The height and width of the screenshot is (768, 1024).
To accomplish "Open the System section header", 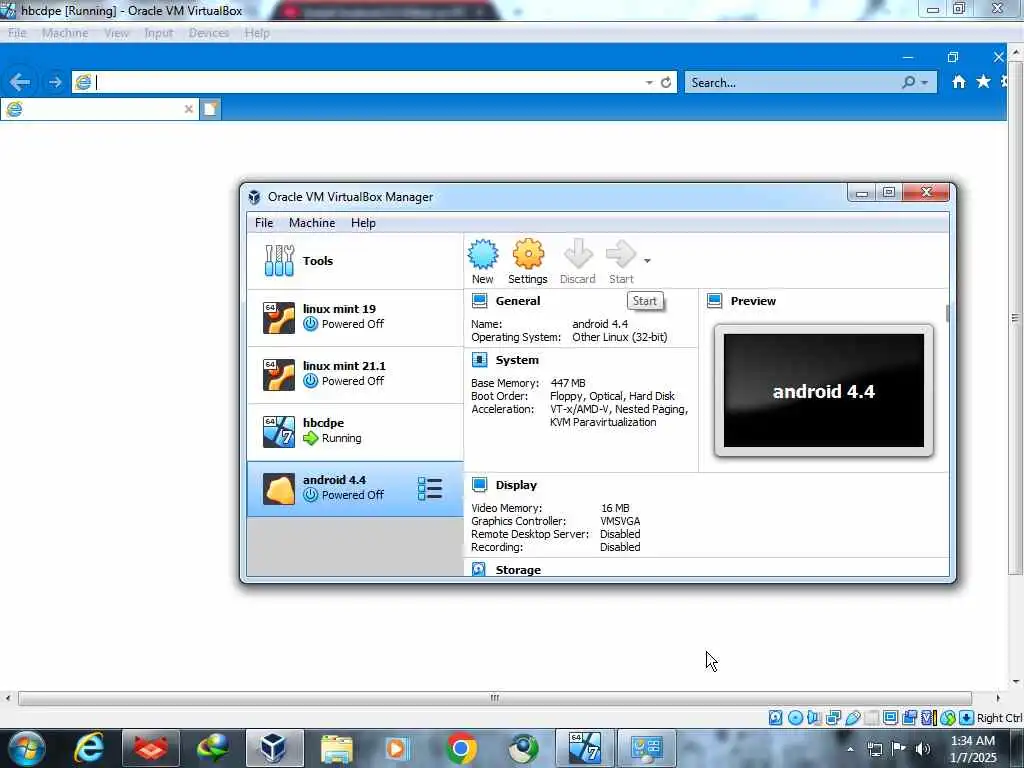I will point(517,360).
